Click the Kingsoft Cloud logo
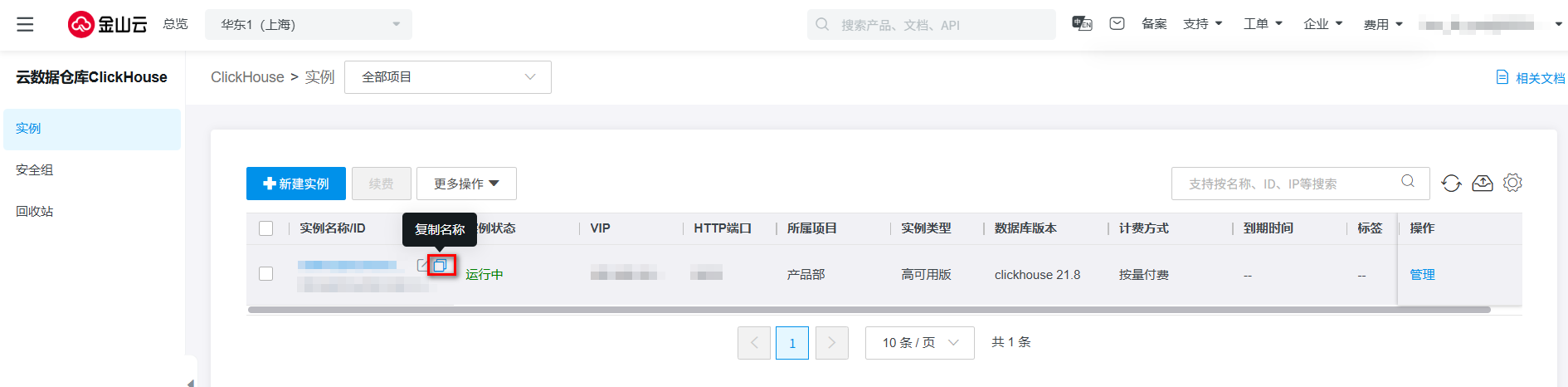Screen dimensions: 1568x387 pyautogui.click(x=107, y=24)
